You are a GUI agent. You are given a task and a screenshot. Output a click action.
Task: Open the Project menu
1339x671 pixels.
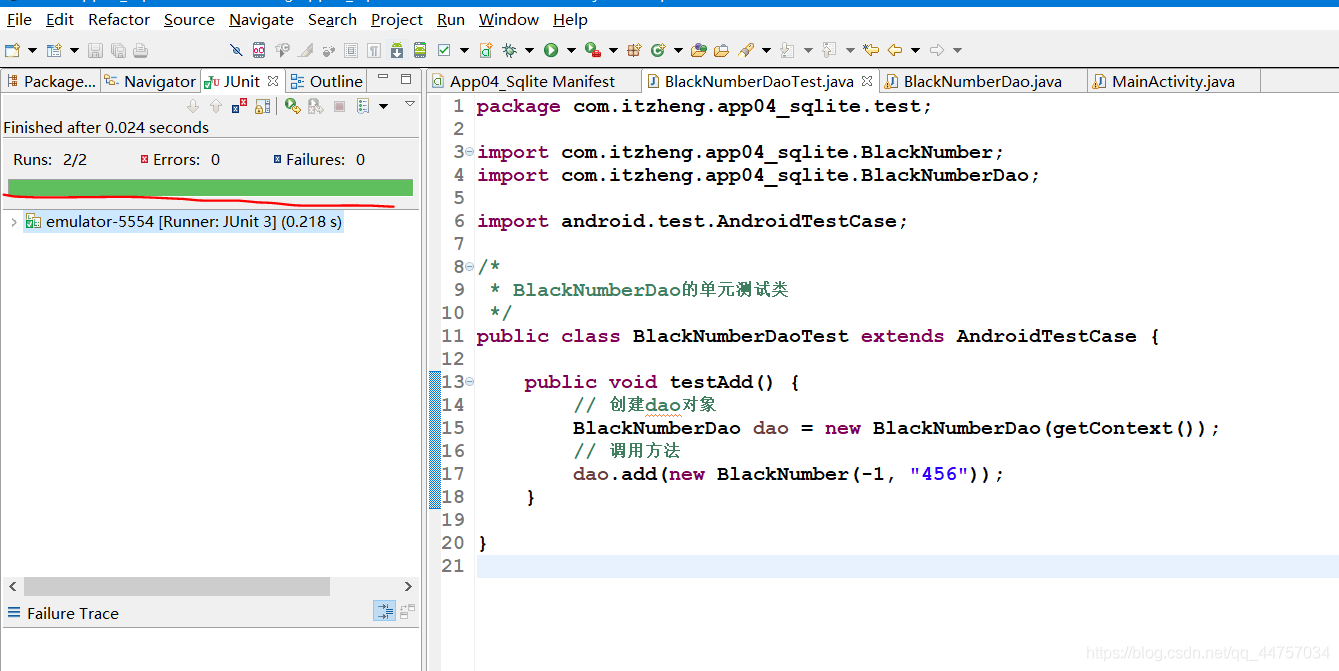[x=397, y=19]
